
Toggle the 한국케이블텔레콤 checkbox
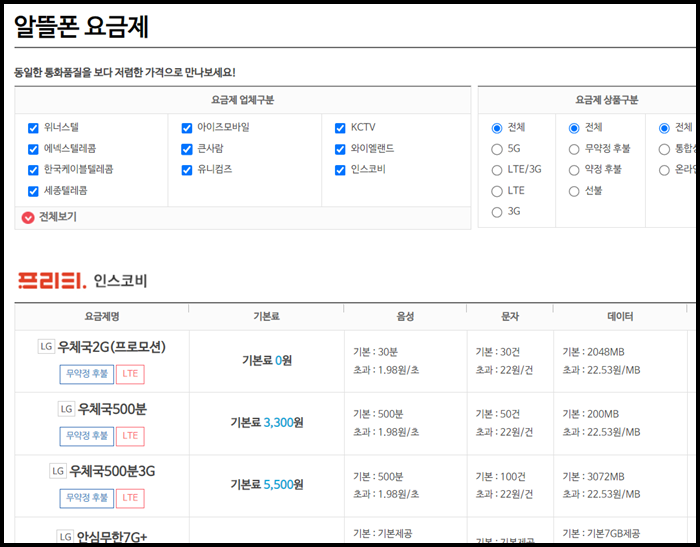click(33, 170)
